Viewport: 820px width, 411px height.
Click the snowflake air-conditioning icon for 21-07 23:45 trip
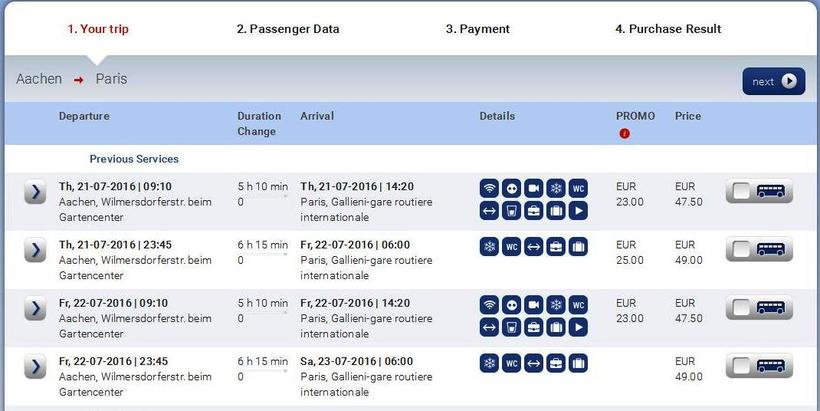[489, 246]
